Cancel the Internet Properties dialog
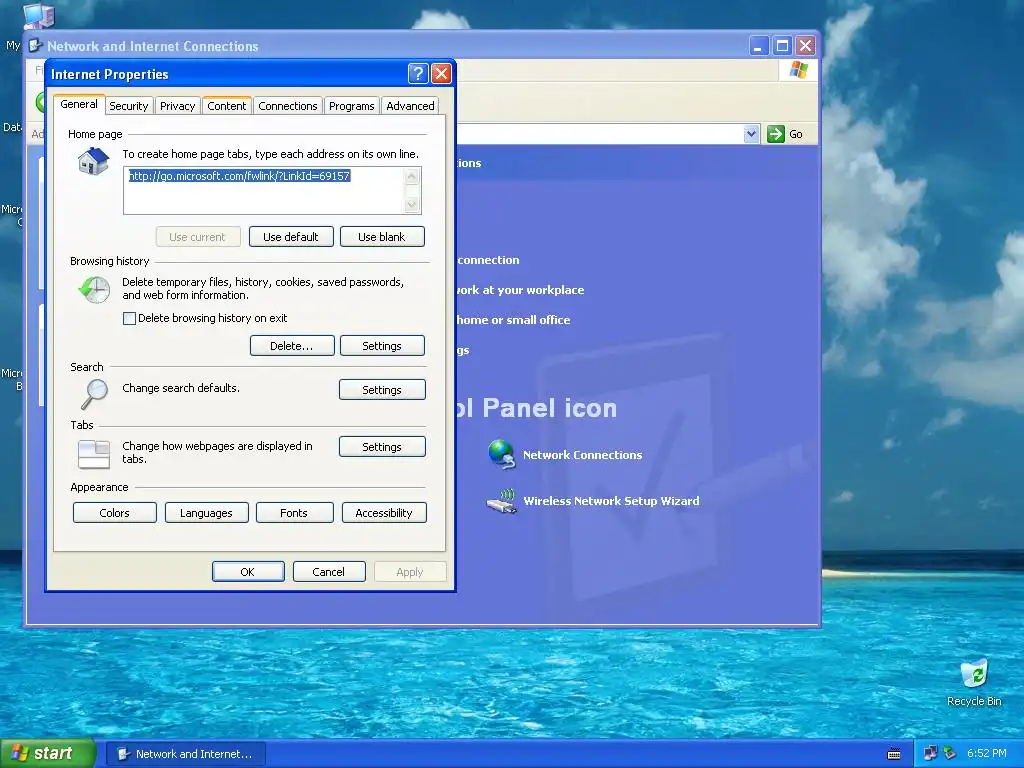The image size is (1024, 768). (328, 572)
